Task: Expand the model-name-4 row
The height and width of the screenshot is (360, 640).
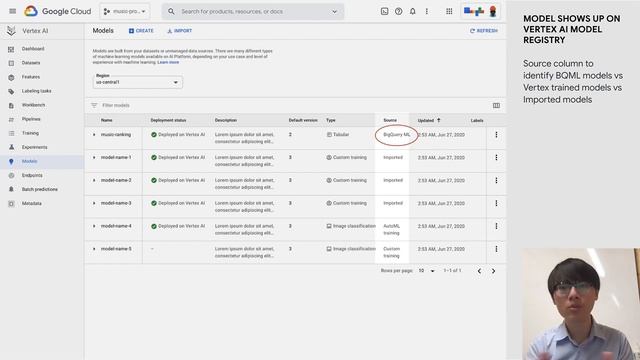Action: click(94, 226)
